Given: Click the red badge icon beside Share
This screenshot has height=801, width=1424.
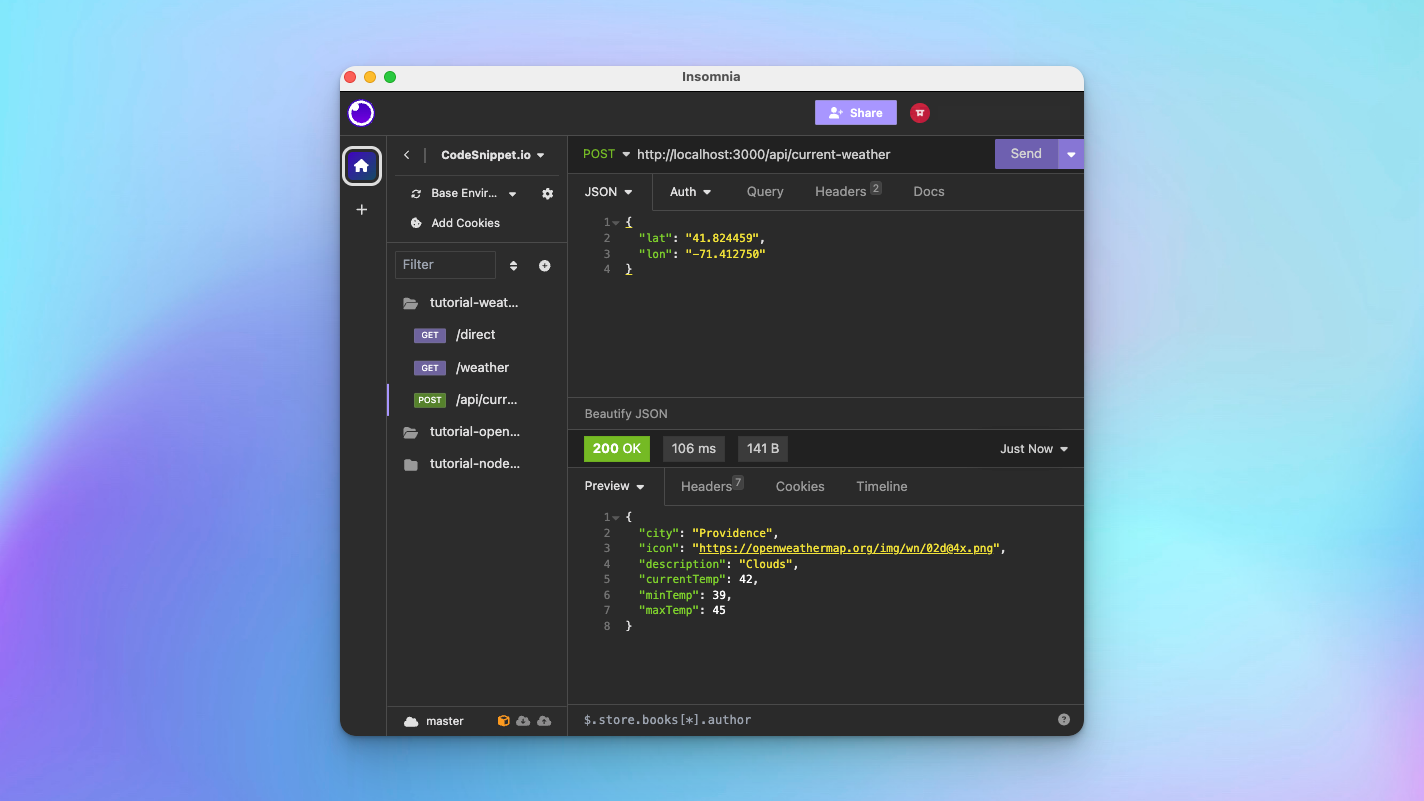Looking at the screenshot, I should [x=919, y=112].
